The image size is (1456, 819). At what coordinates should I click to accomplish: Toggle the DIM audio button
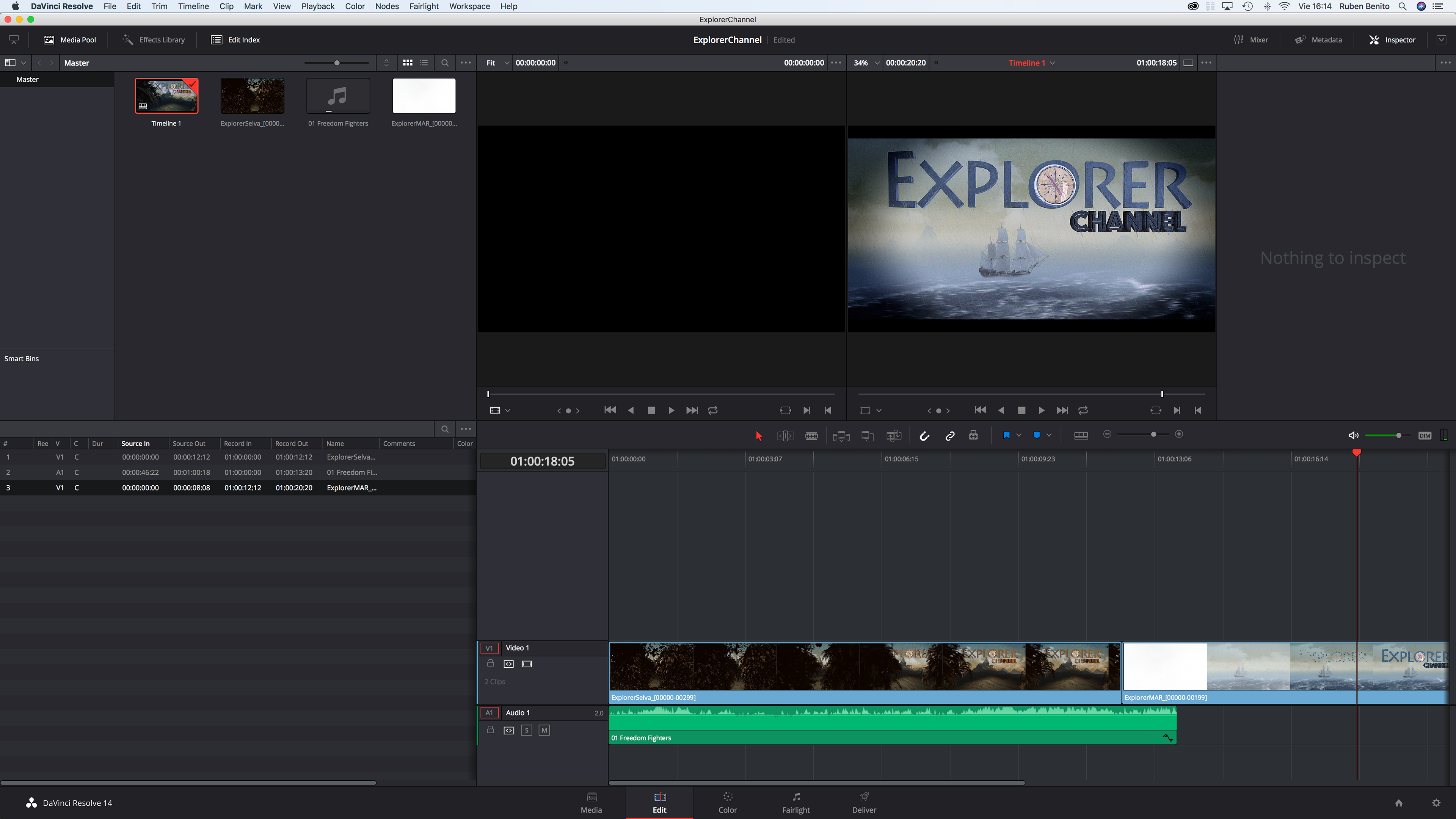click(x=1425, y=435)
